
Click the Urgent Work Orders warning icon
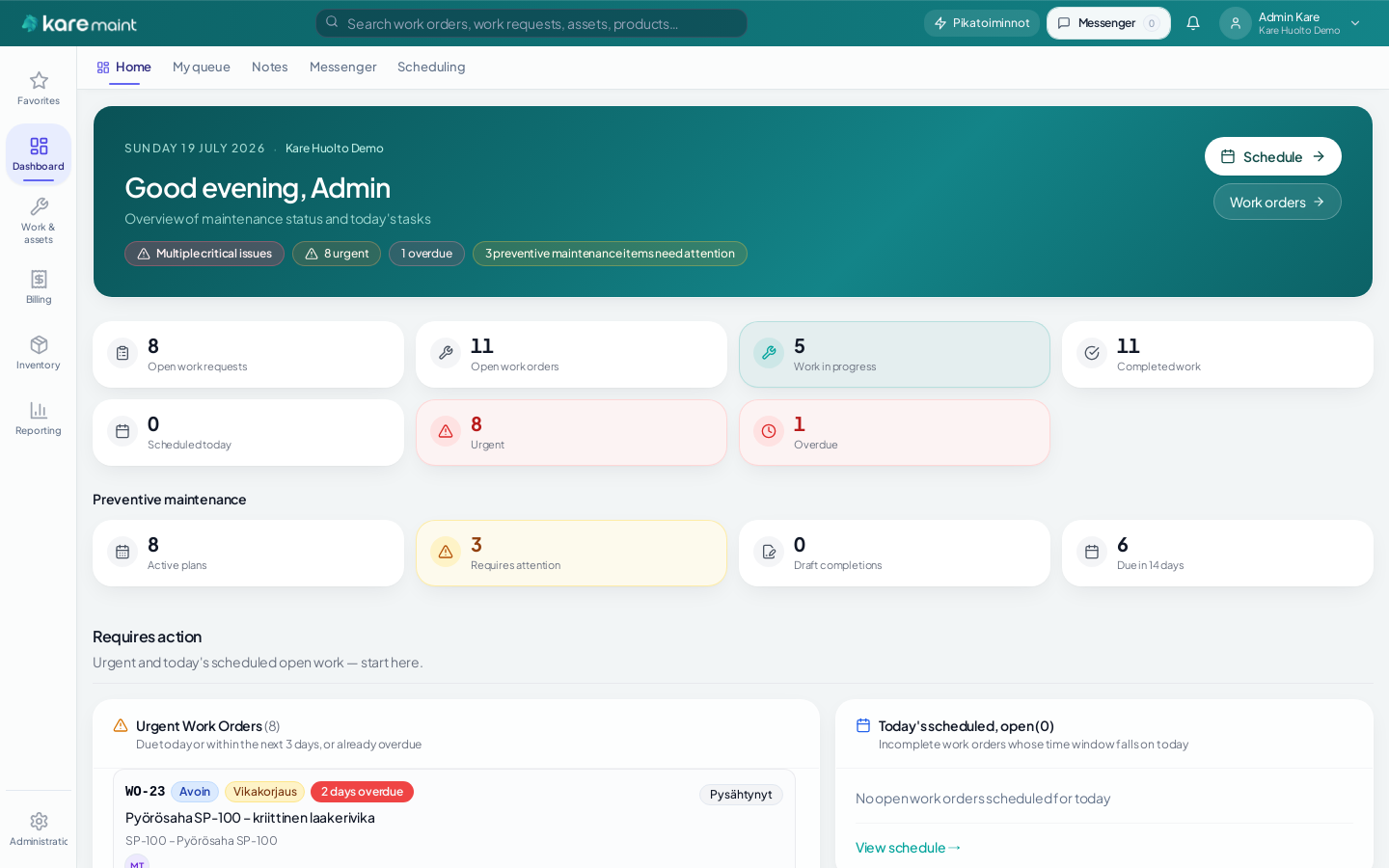click(x=121, y=725)
